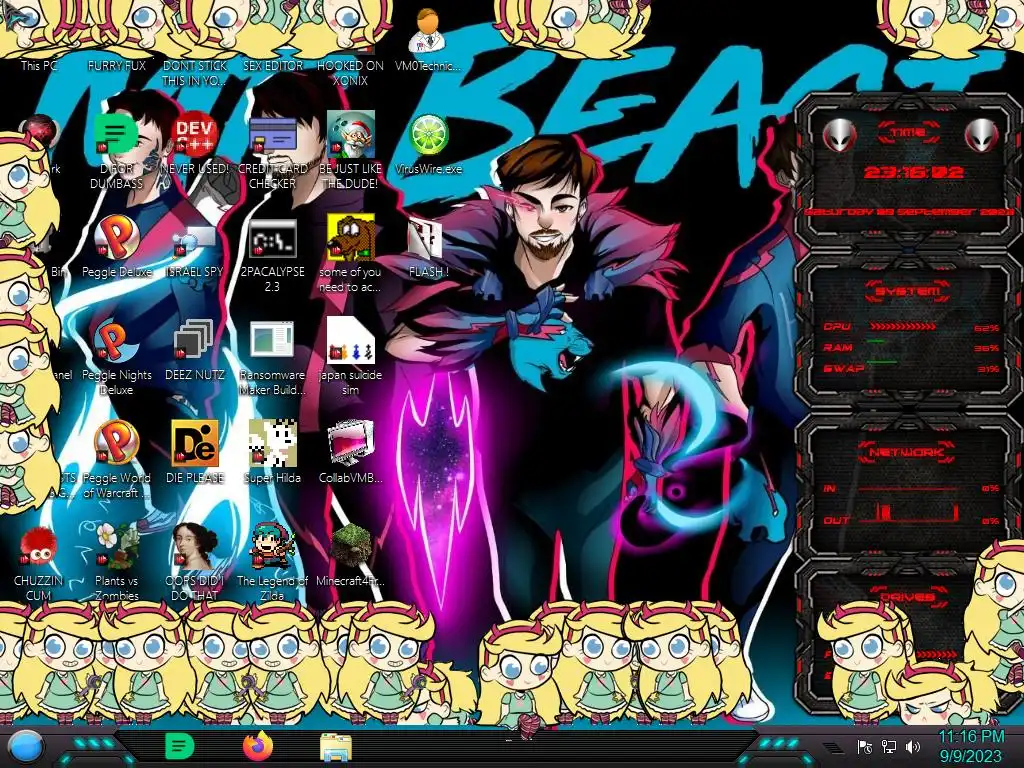Screen dimensions: 1024x768
Task: Open the network tray icon
Action: tap(889, 746)
